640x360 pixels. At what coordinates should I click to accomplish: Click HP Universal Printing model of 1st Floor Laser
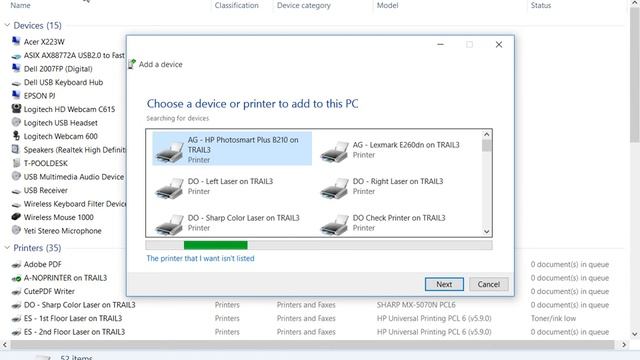click(x=434, y=318)
